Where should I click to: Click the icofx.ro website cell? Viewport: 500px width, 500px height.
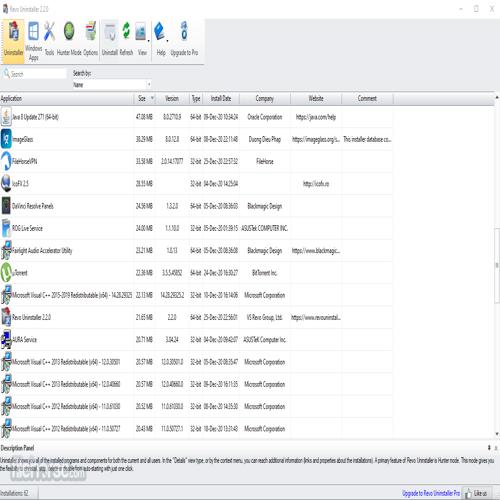316,184
